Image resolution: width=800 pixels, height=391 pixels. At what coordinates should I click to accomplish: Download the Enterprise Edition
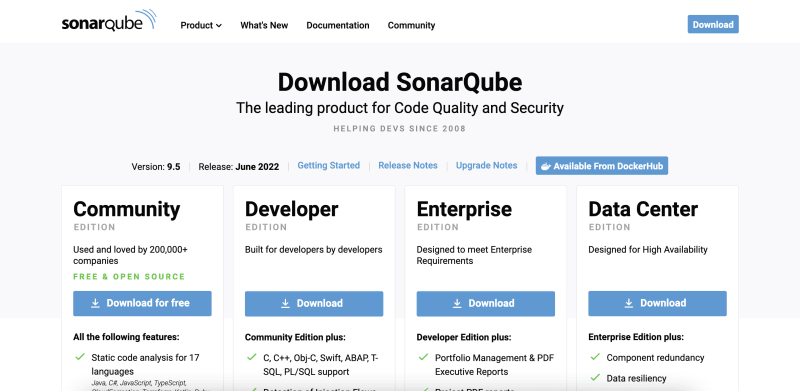point(486,303)
